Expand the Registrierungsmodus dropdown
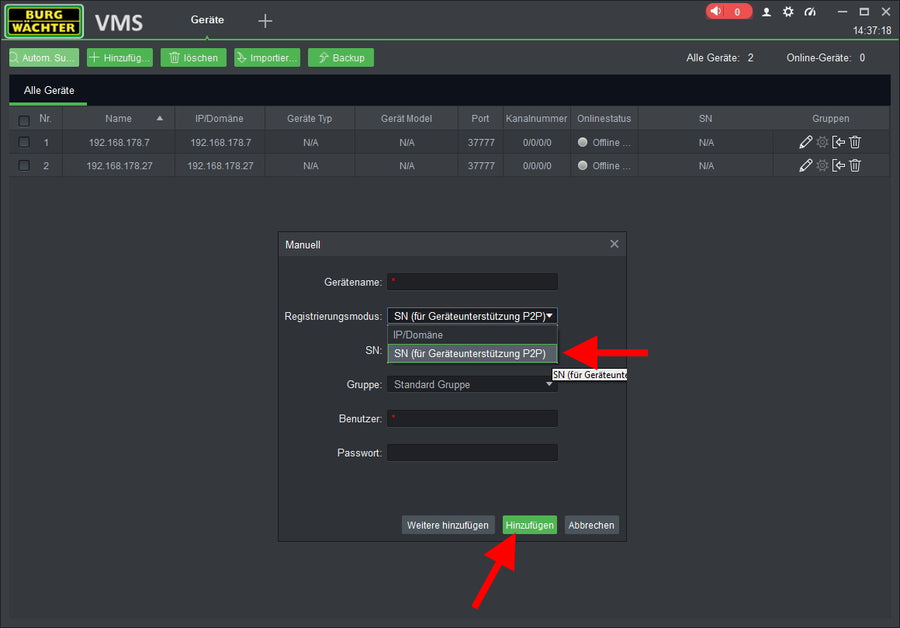Screen dimensions: 900x628 [x=472, y=316]
